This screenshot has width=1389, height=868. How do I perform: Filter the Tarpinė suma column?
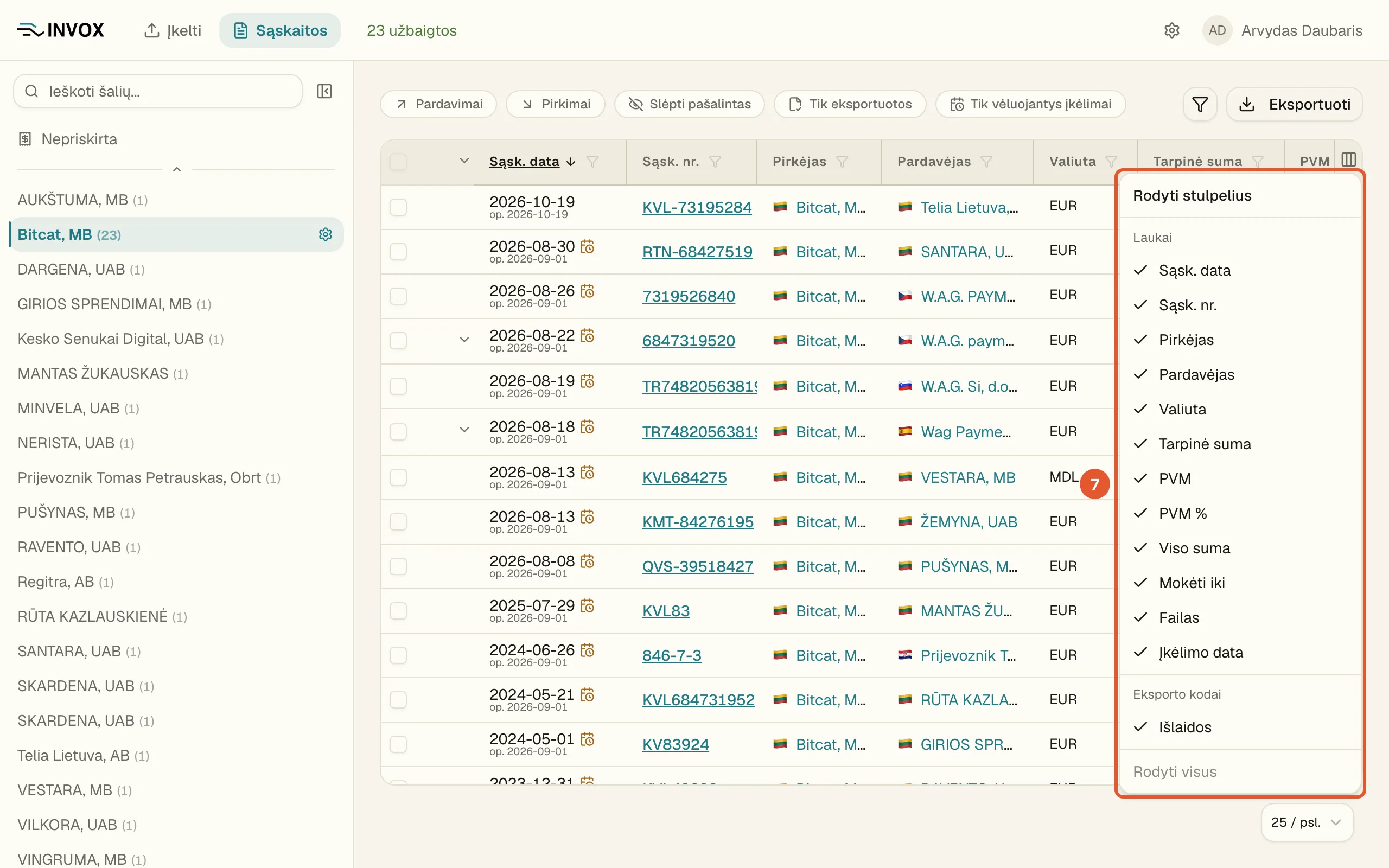(x=1258, y=162)
